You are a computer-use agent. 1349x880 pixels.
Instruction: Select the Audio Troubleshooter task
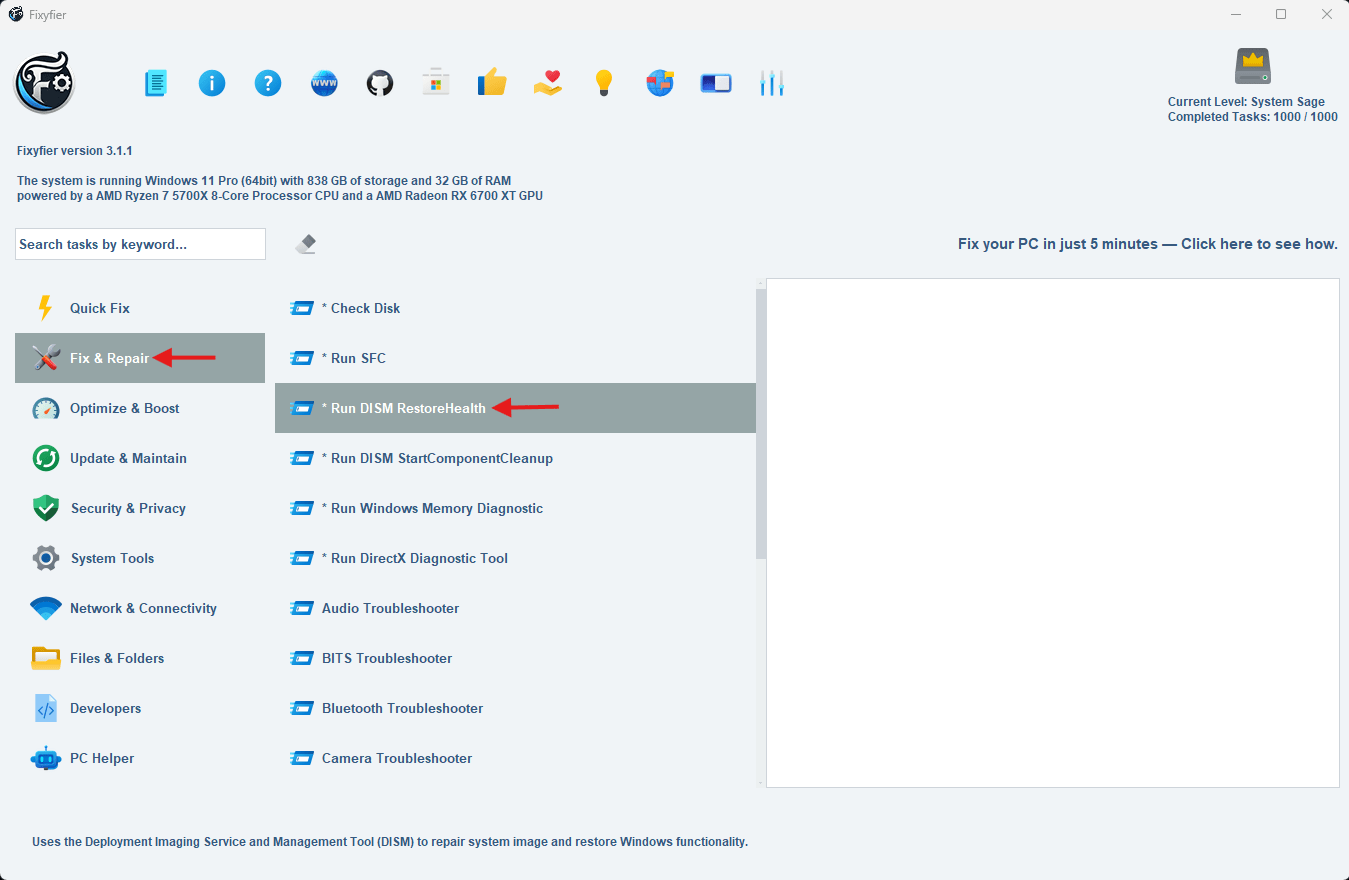pos(515,608)
